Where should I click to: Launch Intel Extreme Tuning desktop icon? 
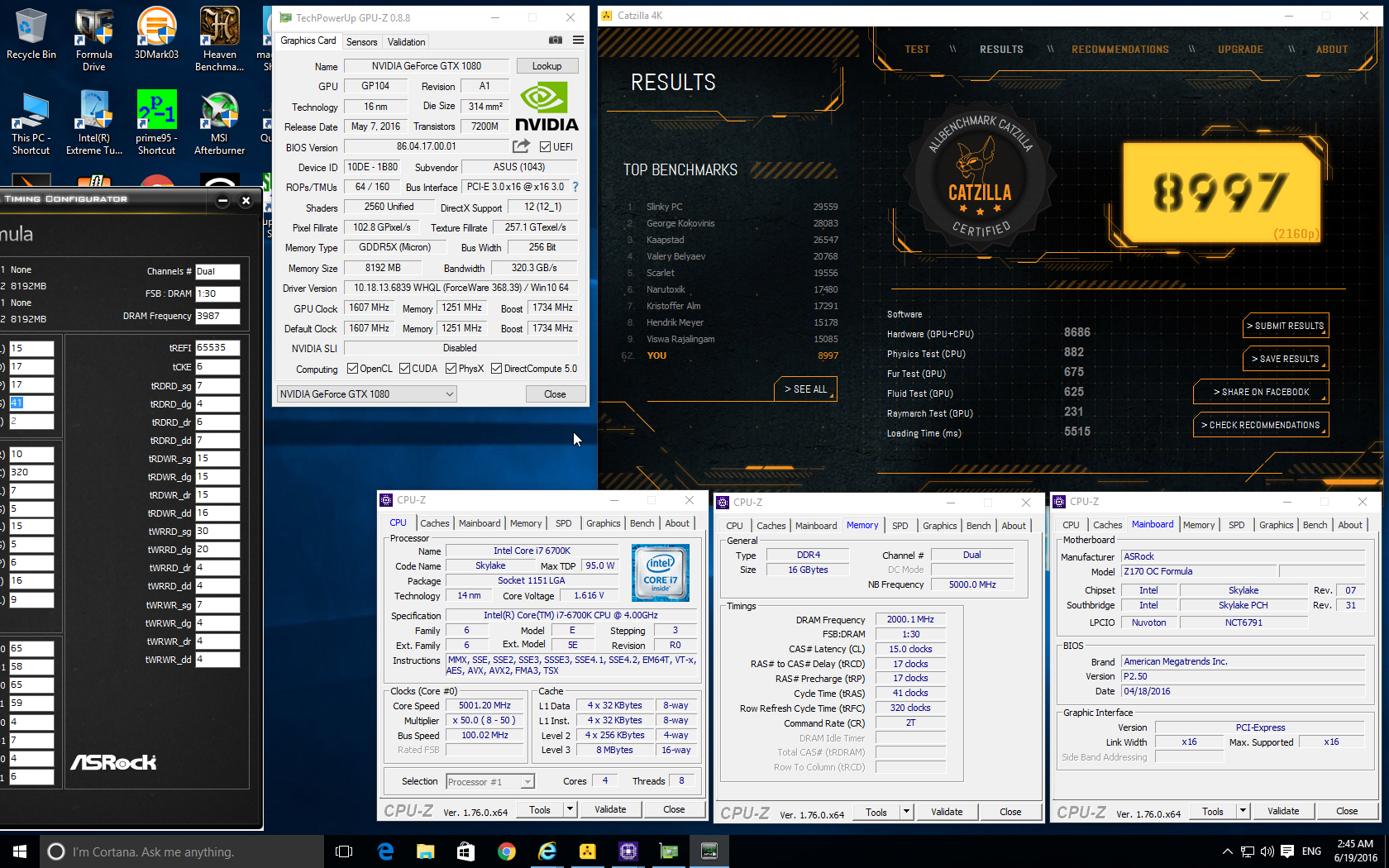click(x=93, y=122)
